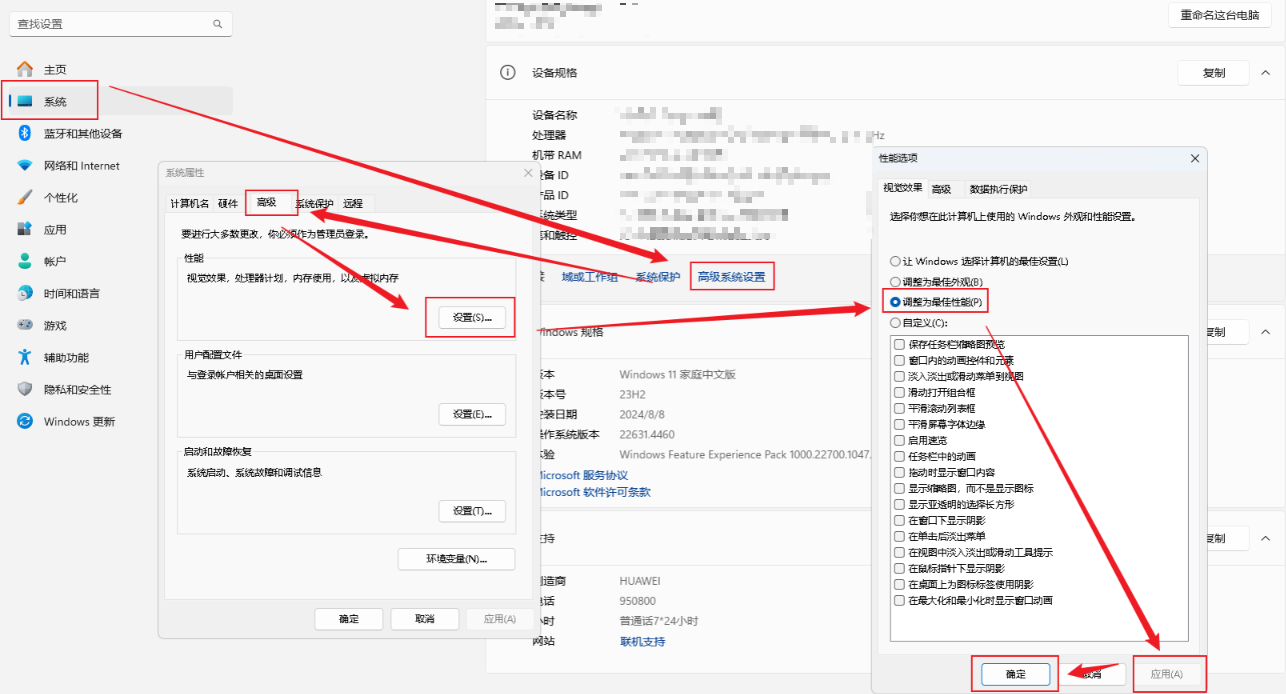The width and height of the screenshot is (1286, 694).
Task: Check 在鼠标指针下显示阴影 checkbox
Action: tap(899, 568)
